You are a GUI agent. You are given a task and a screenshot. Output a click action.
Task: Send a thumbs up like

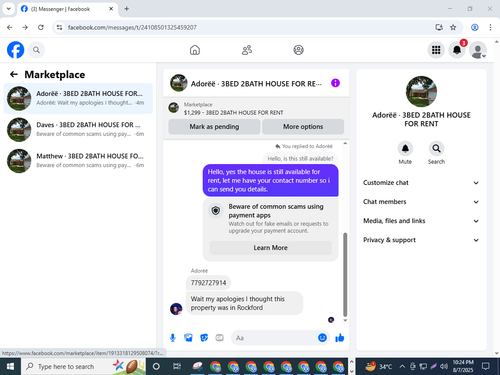pyautogui.click(x=340, y=338)
